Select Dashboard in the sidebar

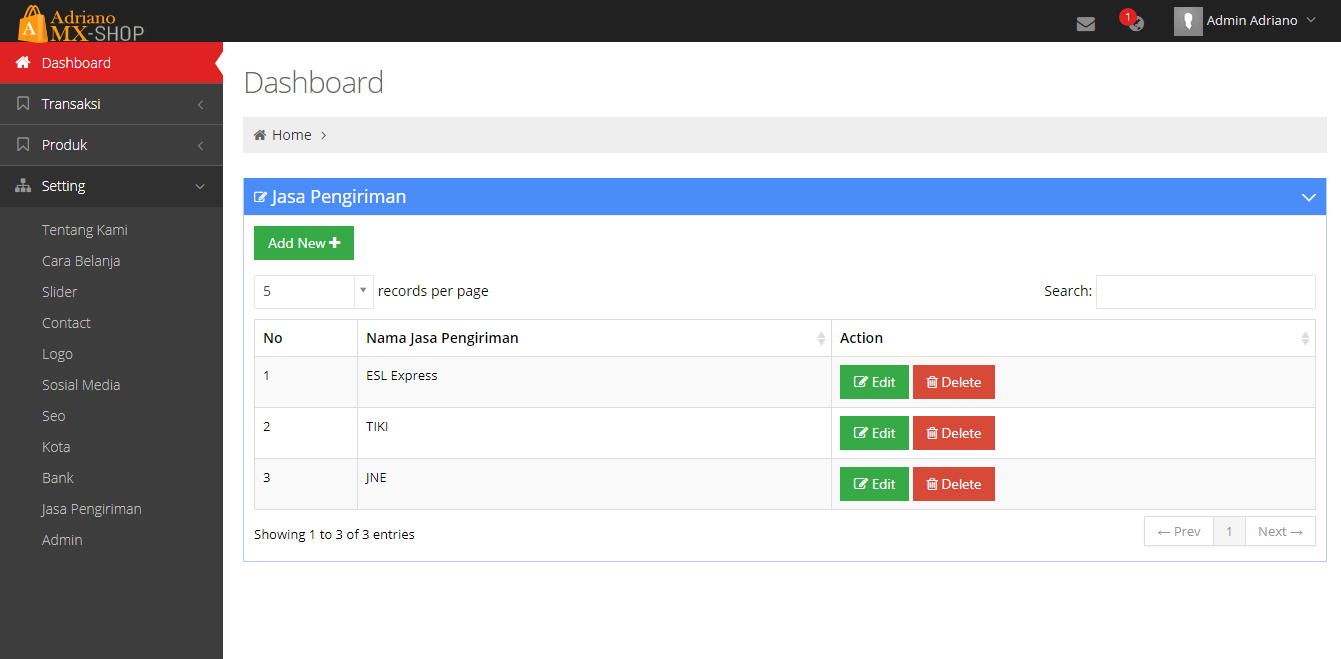(x=76, y=63)
